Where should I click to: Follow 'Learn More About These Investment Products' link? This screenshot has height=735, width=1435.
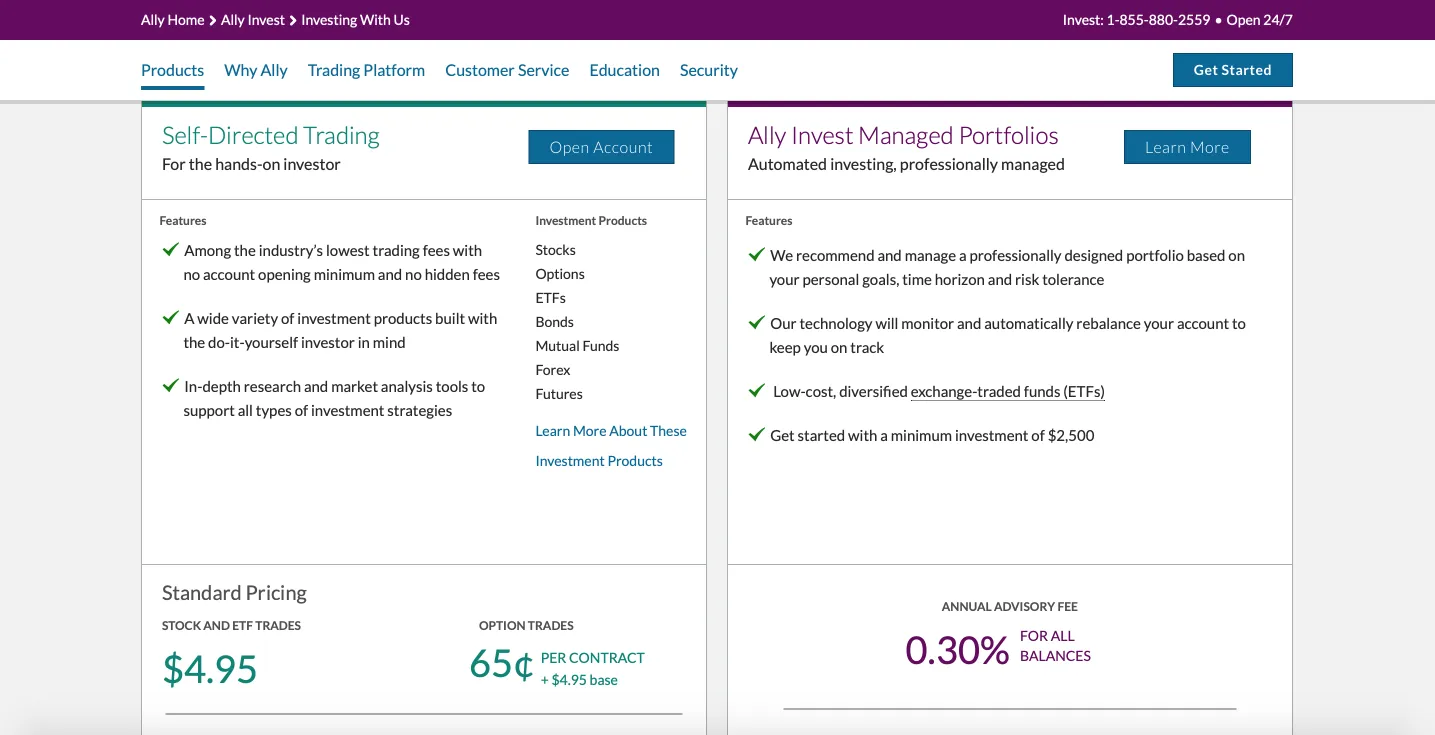[x=611, y=446]
